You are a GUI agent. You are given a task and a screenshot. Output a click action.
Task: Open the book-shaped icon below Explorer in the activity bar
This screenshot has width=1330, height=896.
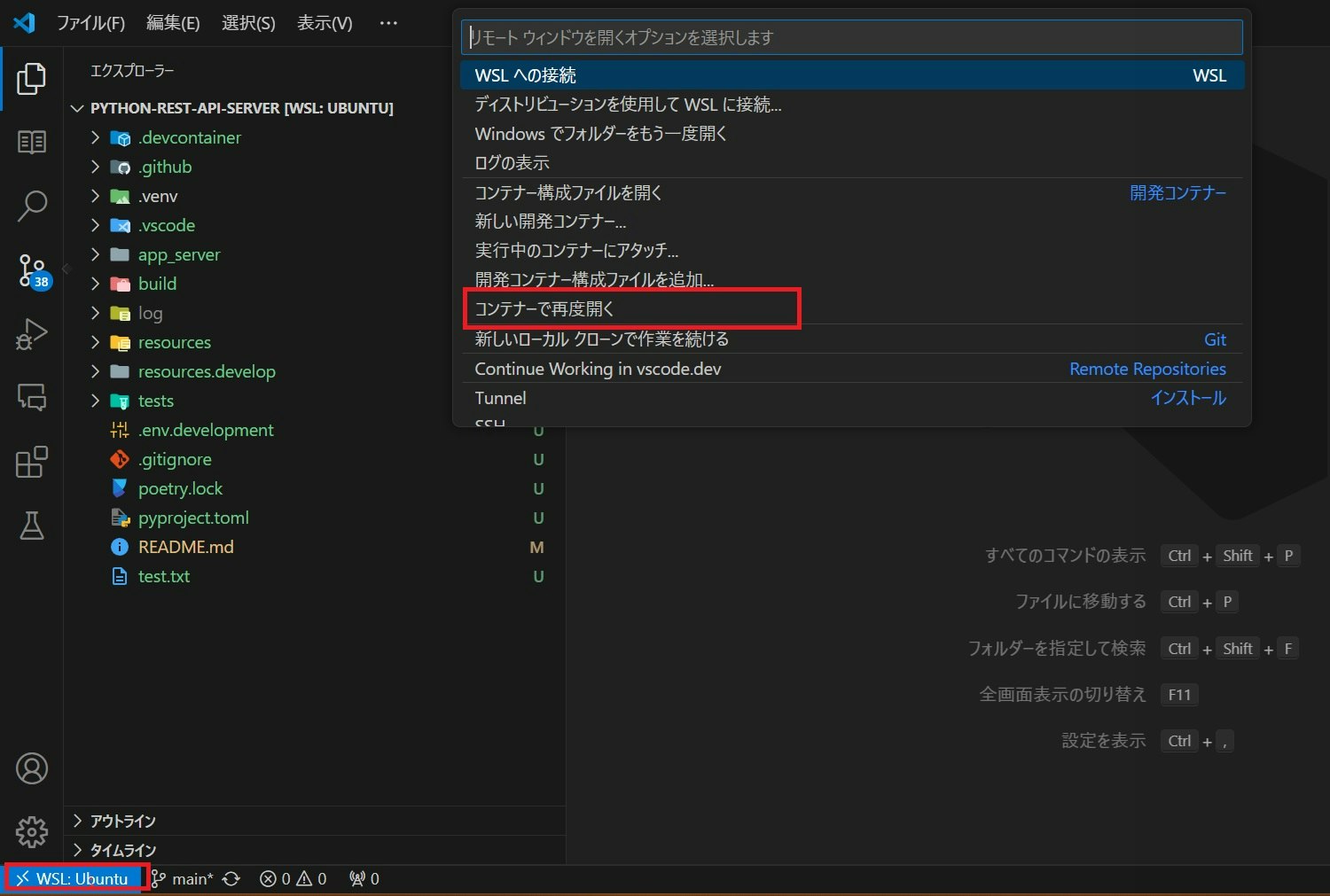point(31,142)
